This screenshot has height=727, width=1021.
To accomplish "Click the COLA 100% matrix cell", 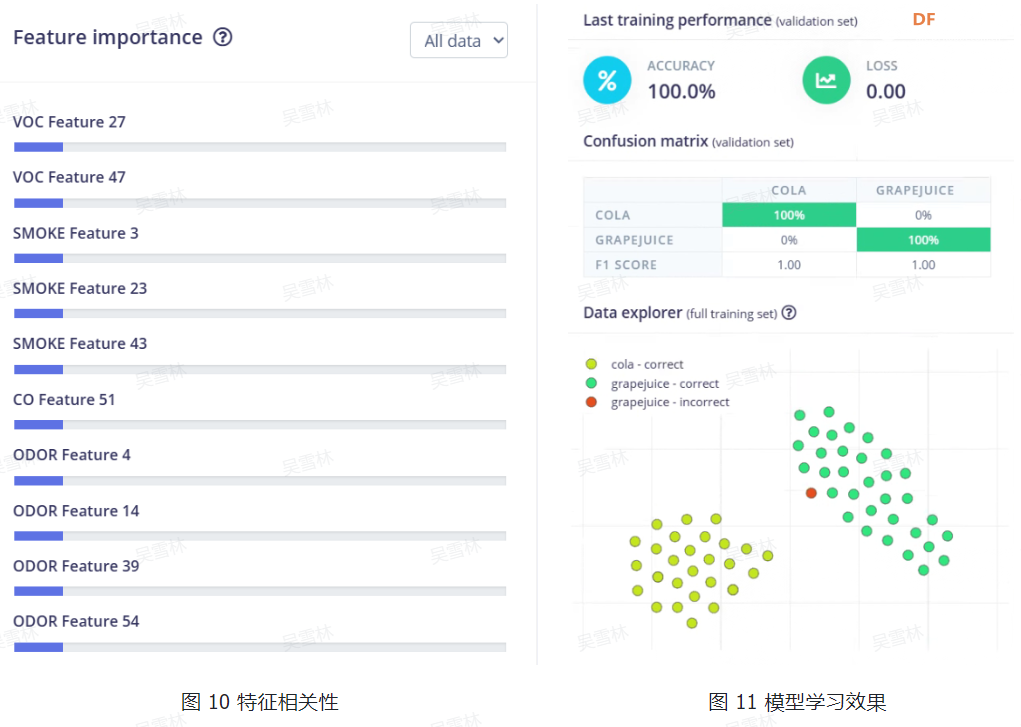I will point(788,214).
